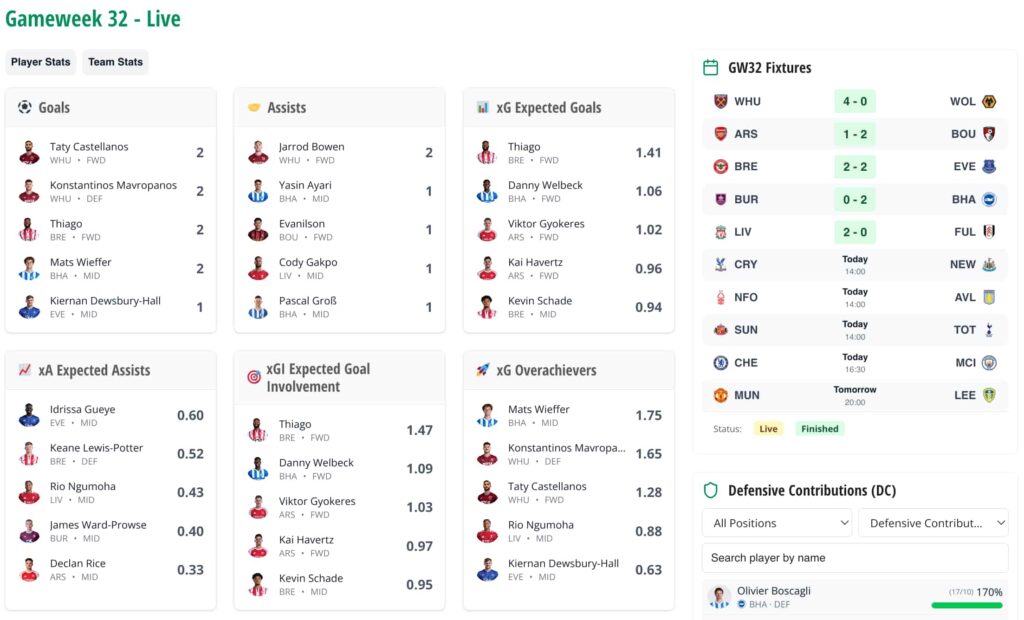The height and width of the screenshot is (620, 1024).
Task: Open the All Positions dropdown
Action: 777,523
